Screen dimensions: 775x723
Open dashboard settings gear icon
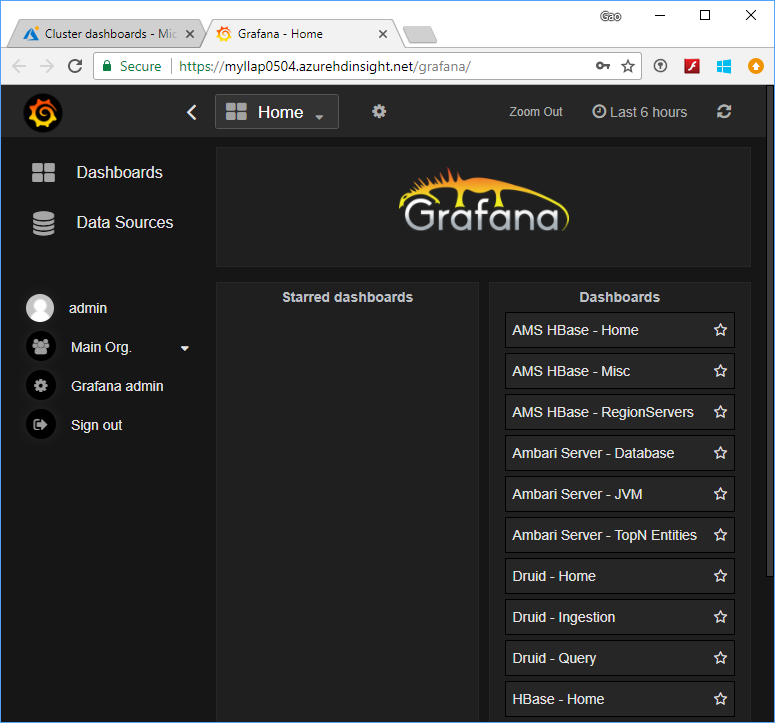379,111
